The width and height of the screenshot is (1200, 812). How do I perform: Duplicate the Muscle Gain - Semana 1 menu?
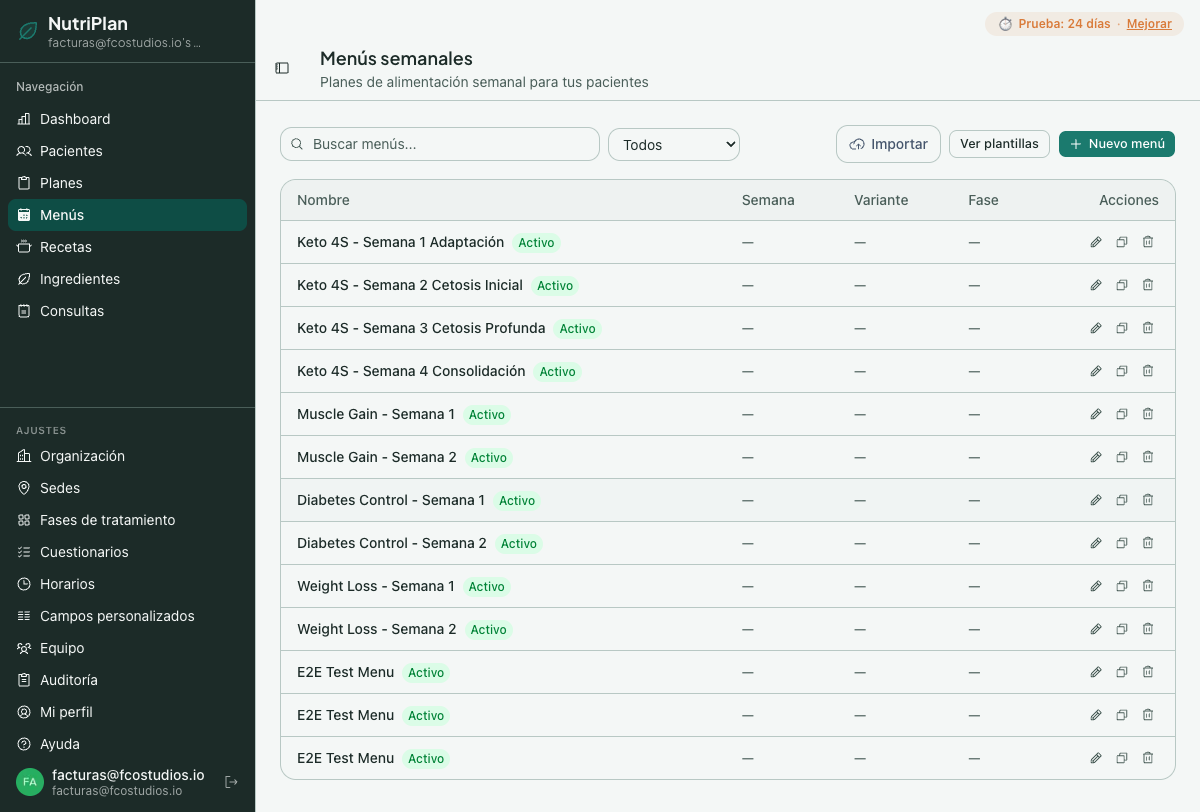coord(1121,414)
